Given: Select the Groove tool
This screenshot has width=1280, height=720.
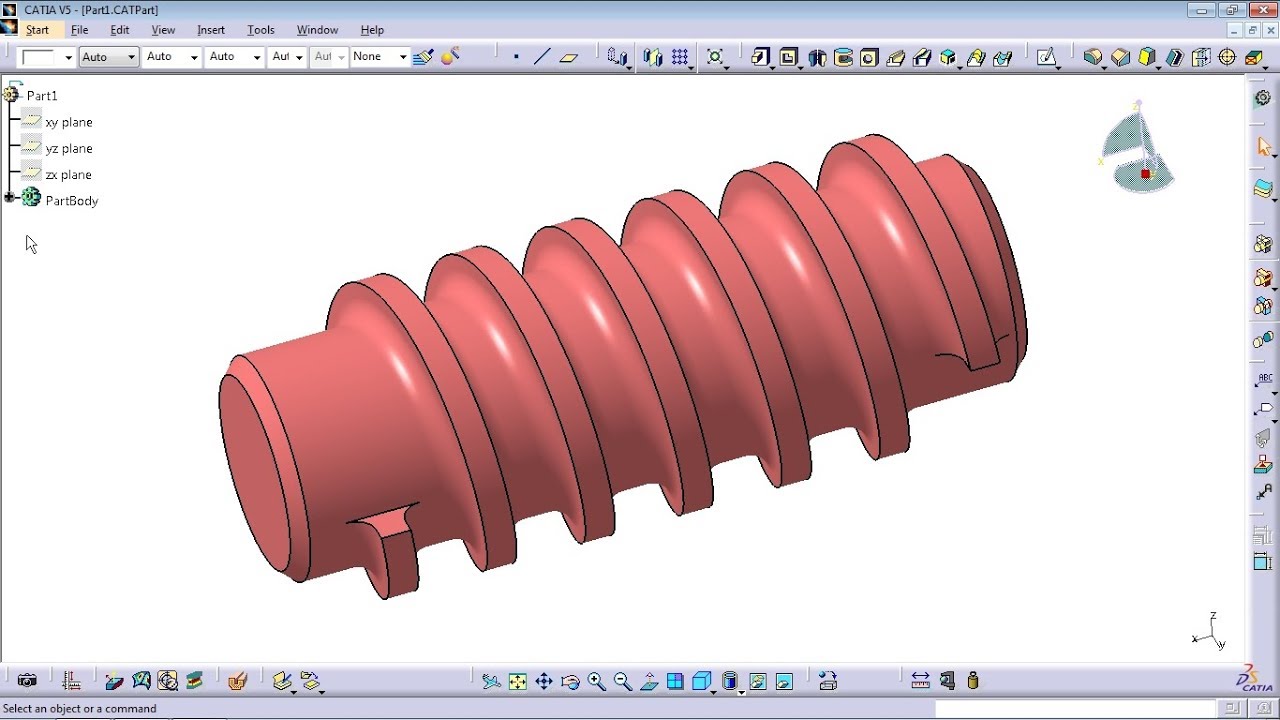Looking at the screenshot, I should click(x=843, y=57).
